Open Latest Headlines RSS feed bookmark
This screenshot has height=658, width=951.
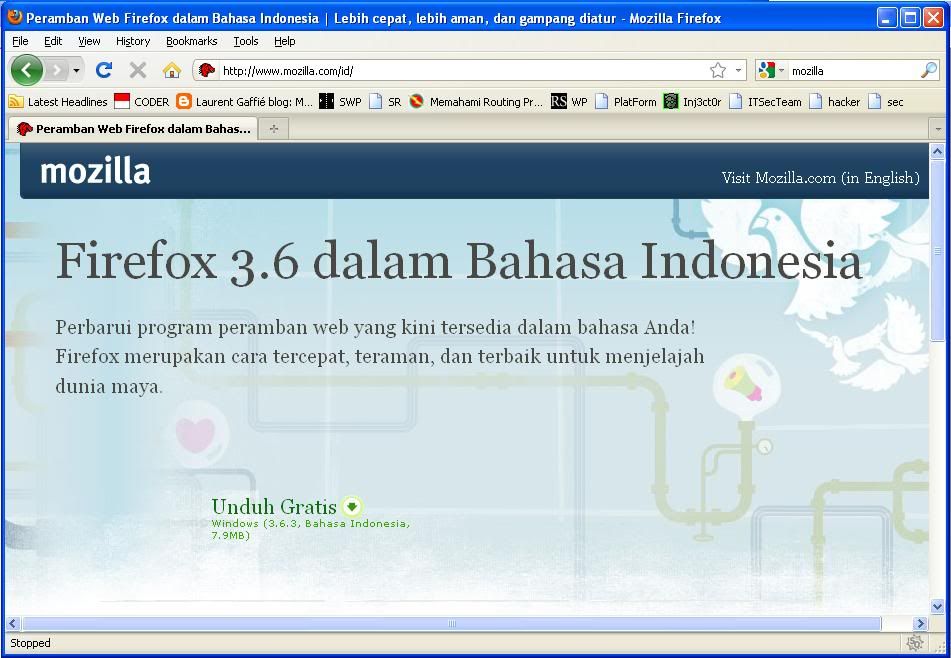[58, 102]
